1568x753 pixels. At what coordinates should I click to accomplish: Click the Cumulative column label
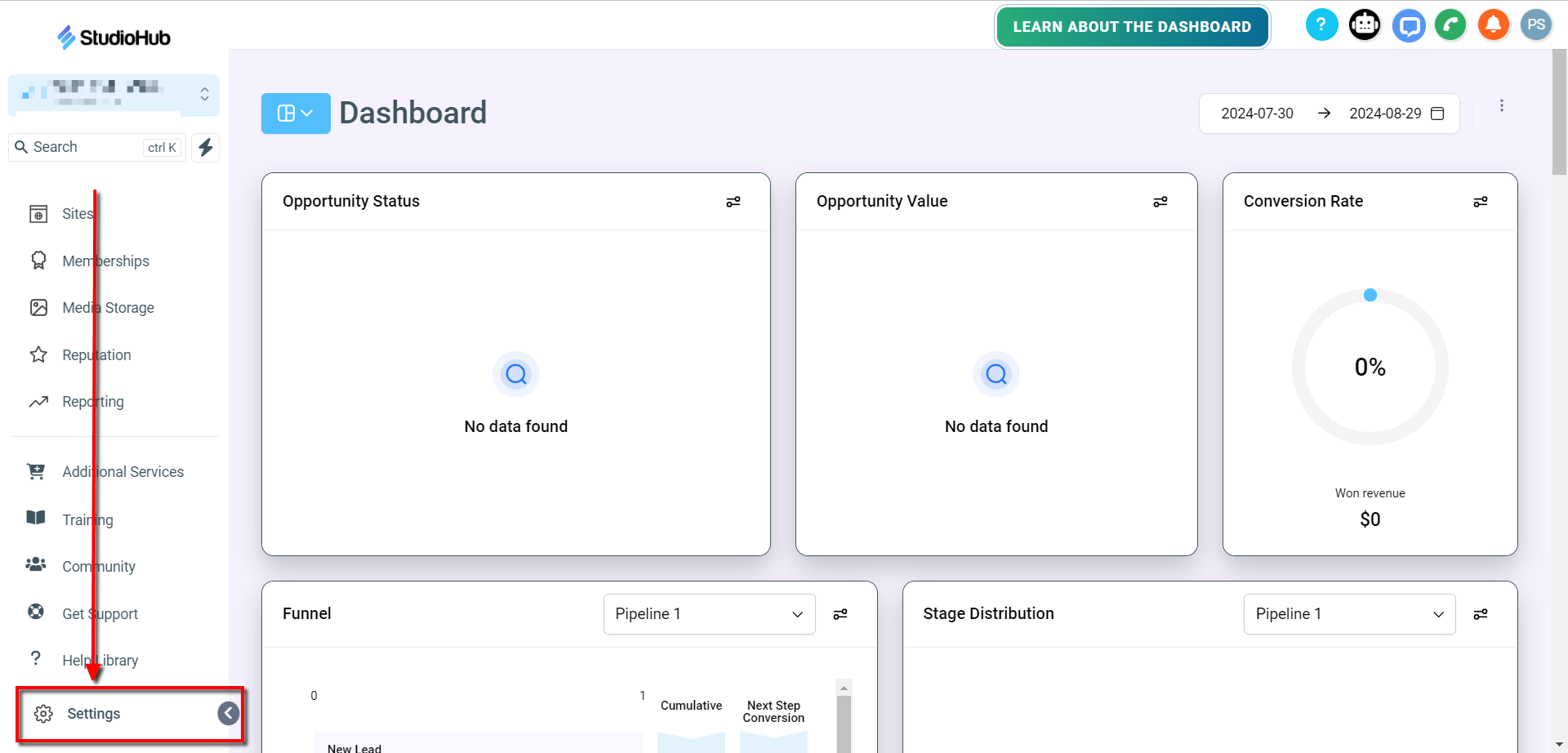(x=691, y=706)
